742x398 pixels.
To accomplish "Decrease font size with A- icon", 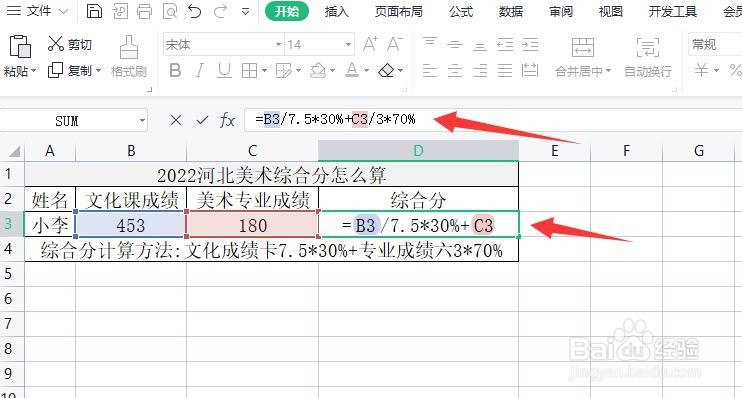I will 395,44.
